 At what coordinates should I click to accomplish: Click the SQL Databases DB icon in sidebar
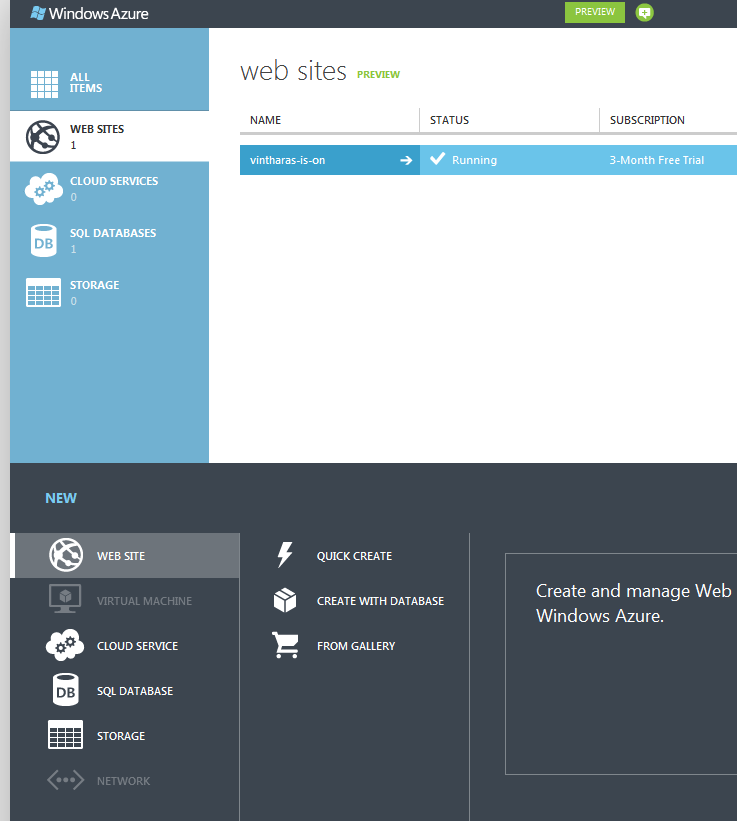44,240
